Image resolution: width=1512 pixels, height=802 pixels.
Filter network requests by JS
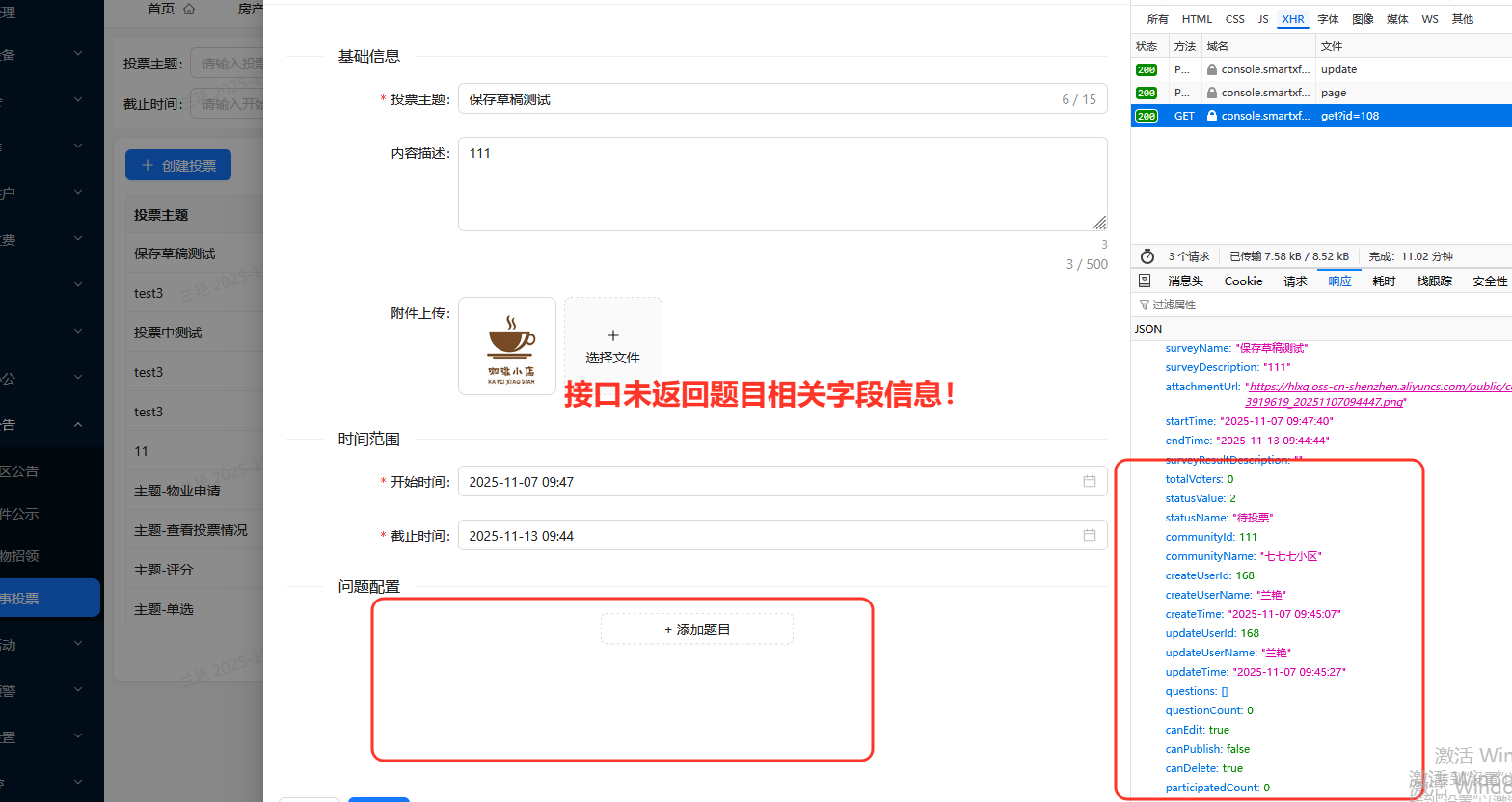coord(1263,19)
